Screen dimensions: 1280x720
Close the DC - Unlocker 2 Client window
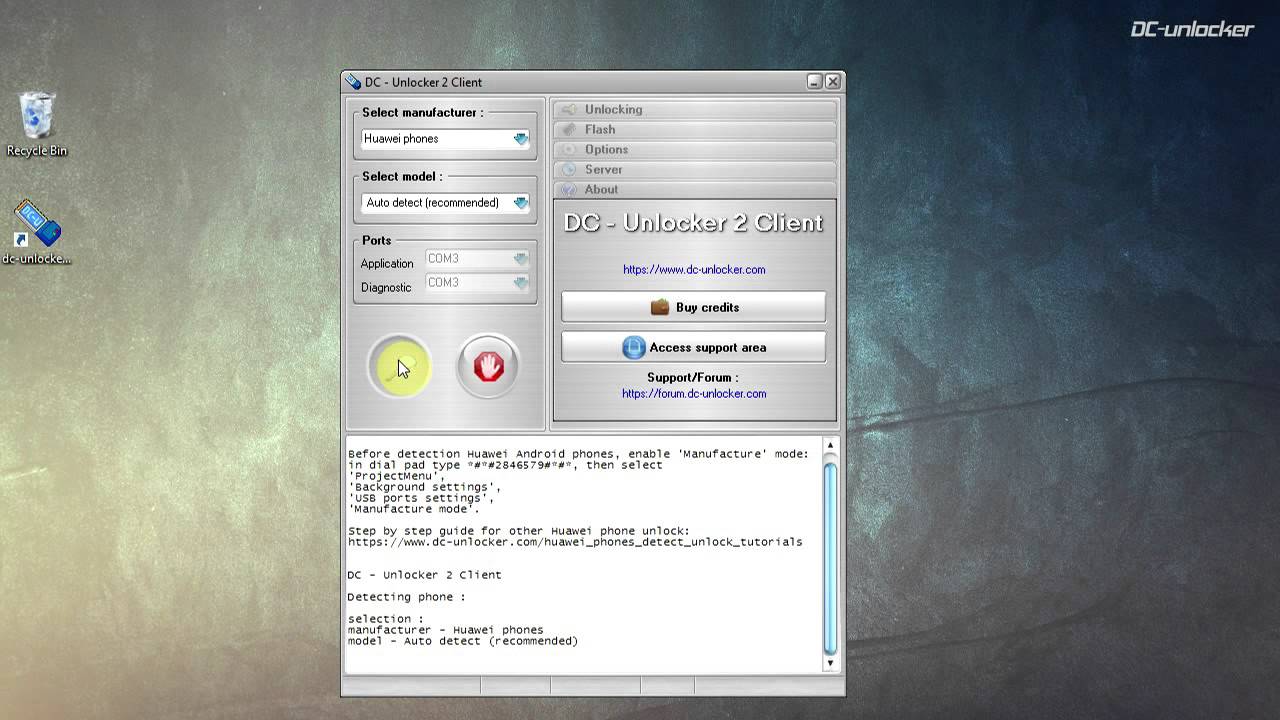[x=833, y=82]
